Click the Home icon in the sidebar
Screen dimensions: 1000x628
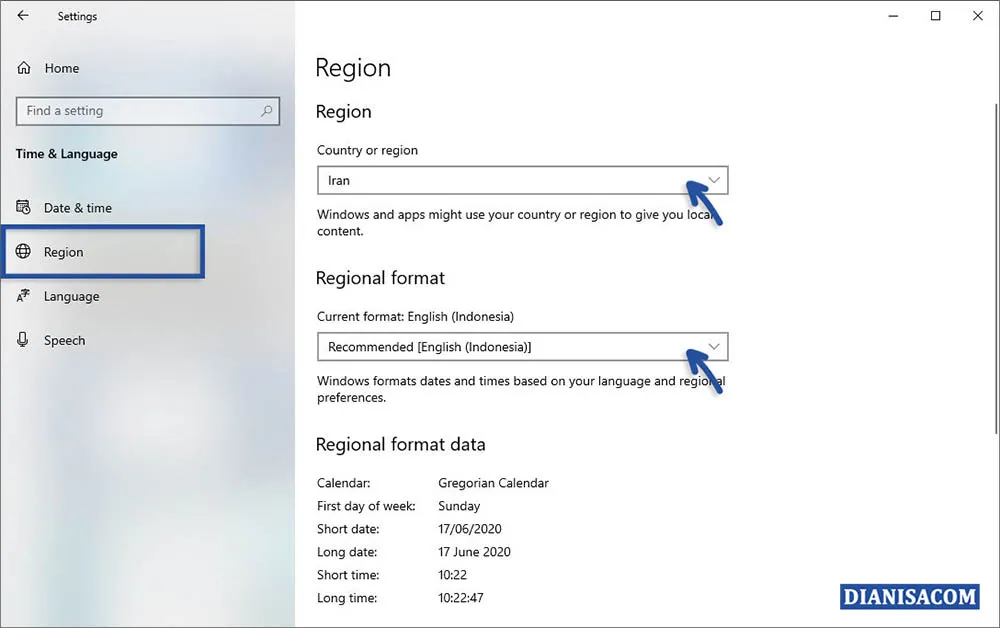24,68
